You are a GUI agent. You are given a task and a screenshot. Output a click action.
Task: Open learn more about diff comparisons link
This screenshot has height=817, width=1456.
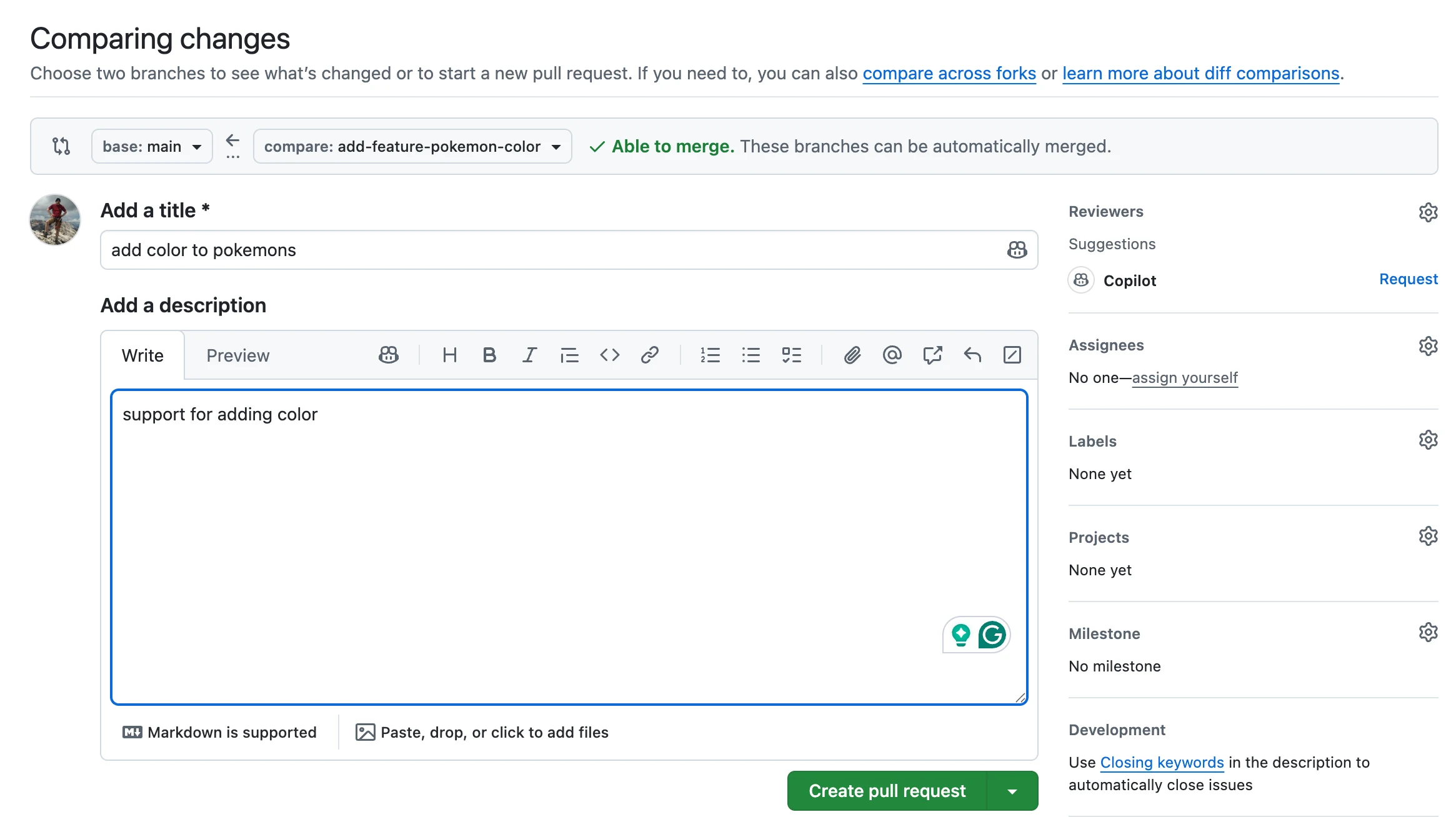pyautogui.click(x=1201, y=74)
